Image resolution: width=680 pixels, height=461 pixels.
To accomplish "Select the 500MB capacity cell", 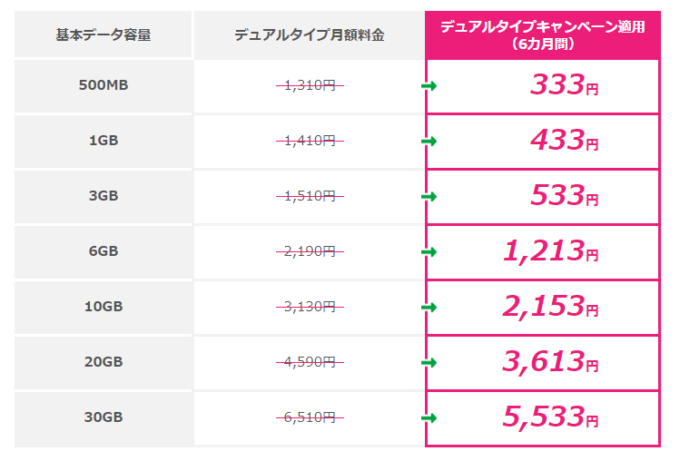I will [x=103, y=86].
